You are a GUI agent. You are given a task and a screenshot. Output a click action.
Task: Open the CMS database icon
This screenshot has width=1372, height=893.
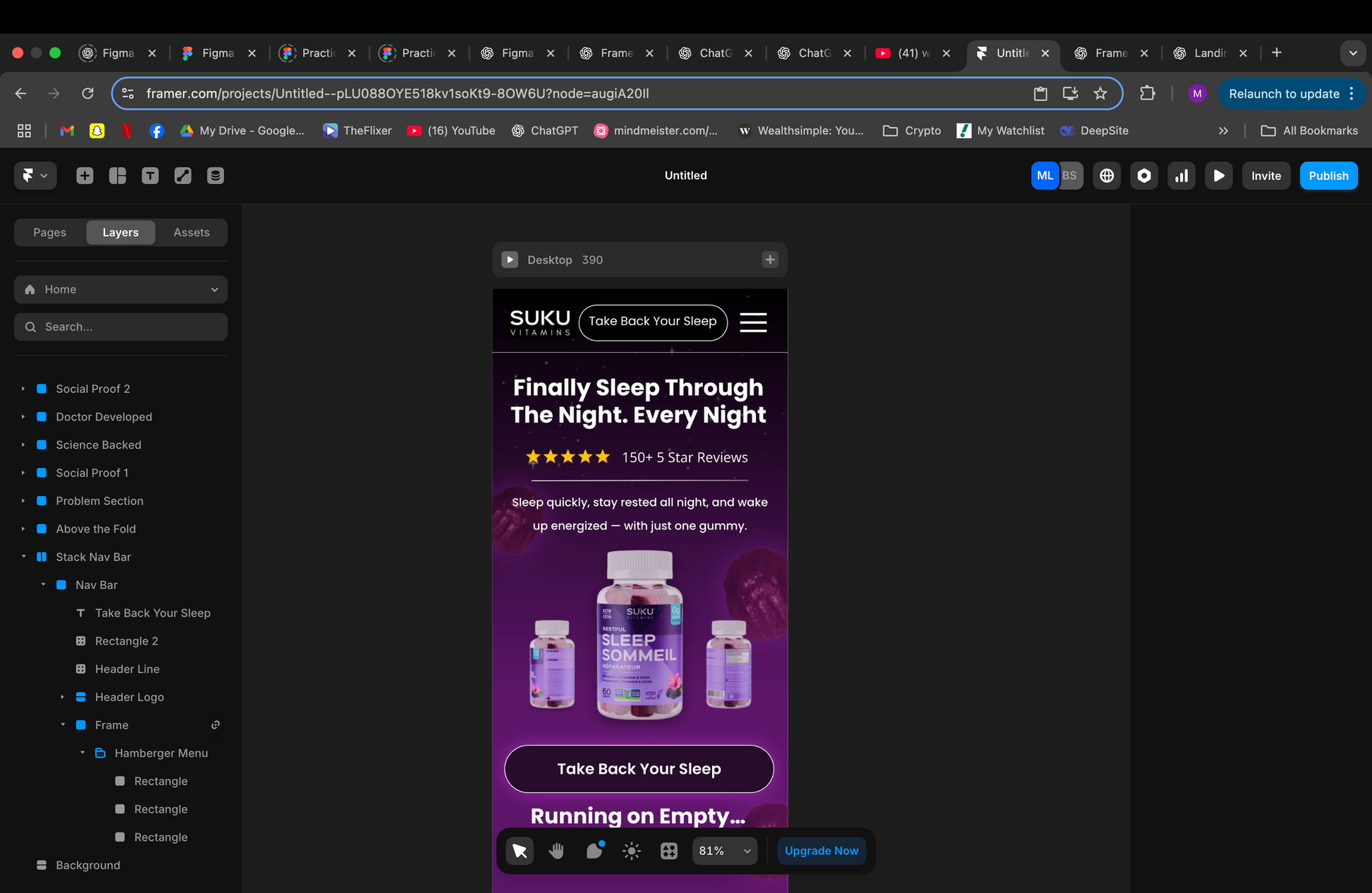tap(216, 176)
